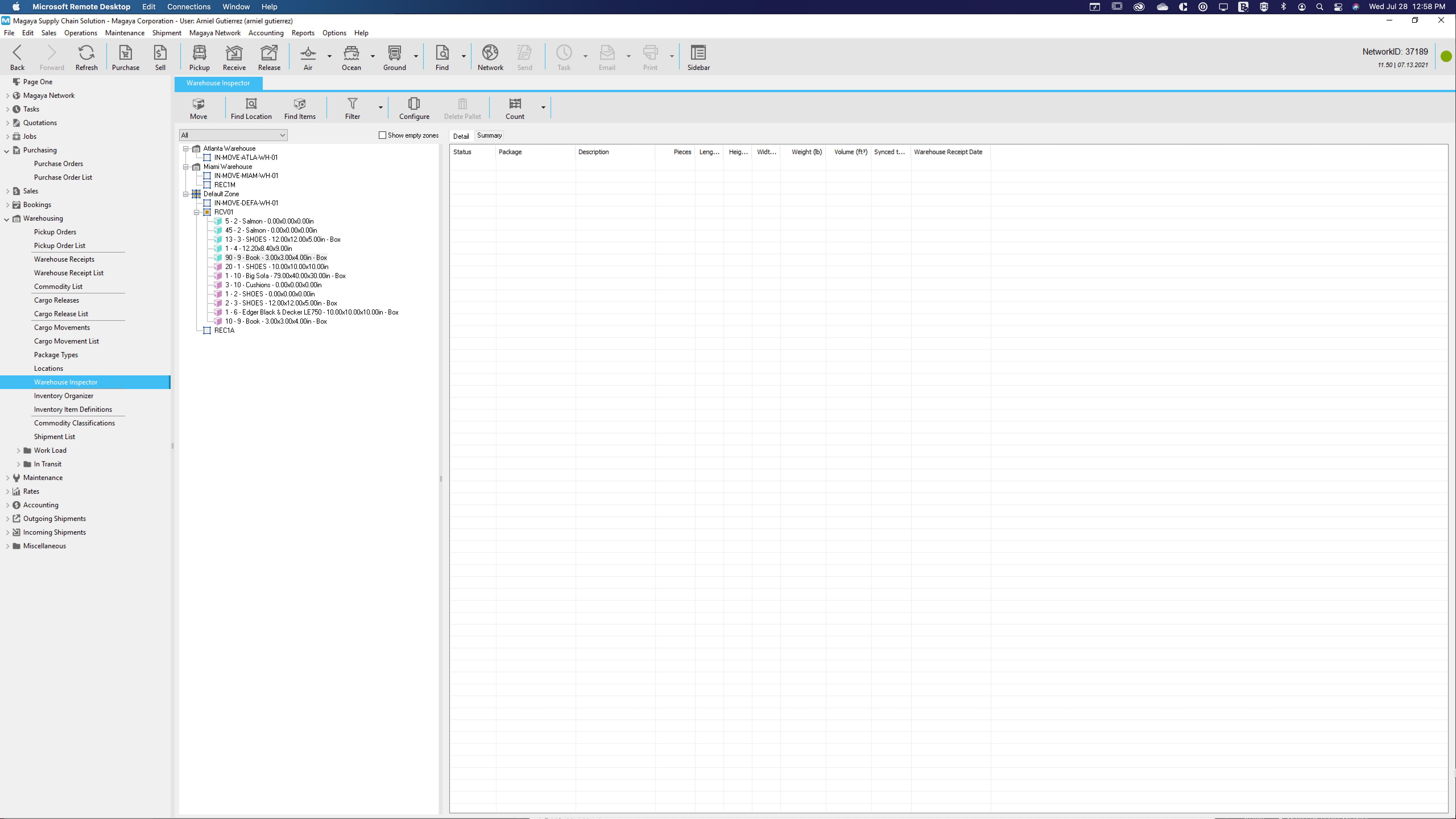Select the REC1M location checkbox
The height and width of the screenshot is (819, 1456).
pos(207,185)
